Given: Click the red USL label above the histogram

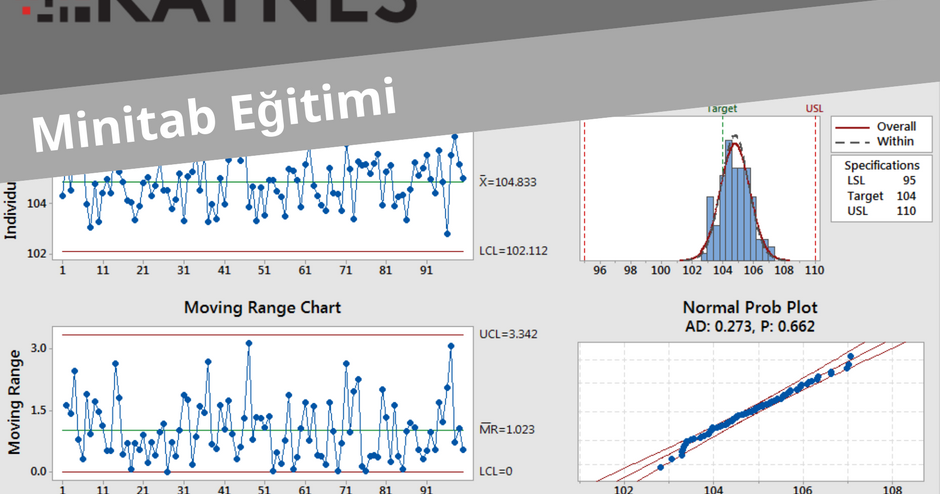Looking at the screenshot, I should (x=814, y=109).
